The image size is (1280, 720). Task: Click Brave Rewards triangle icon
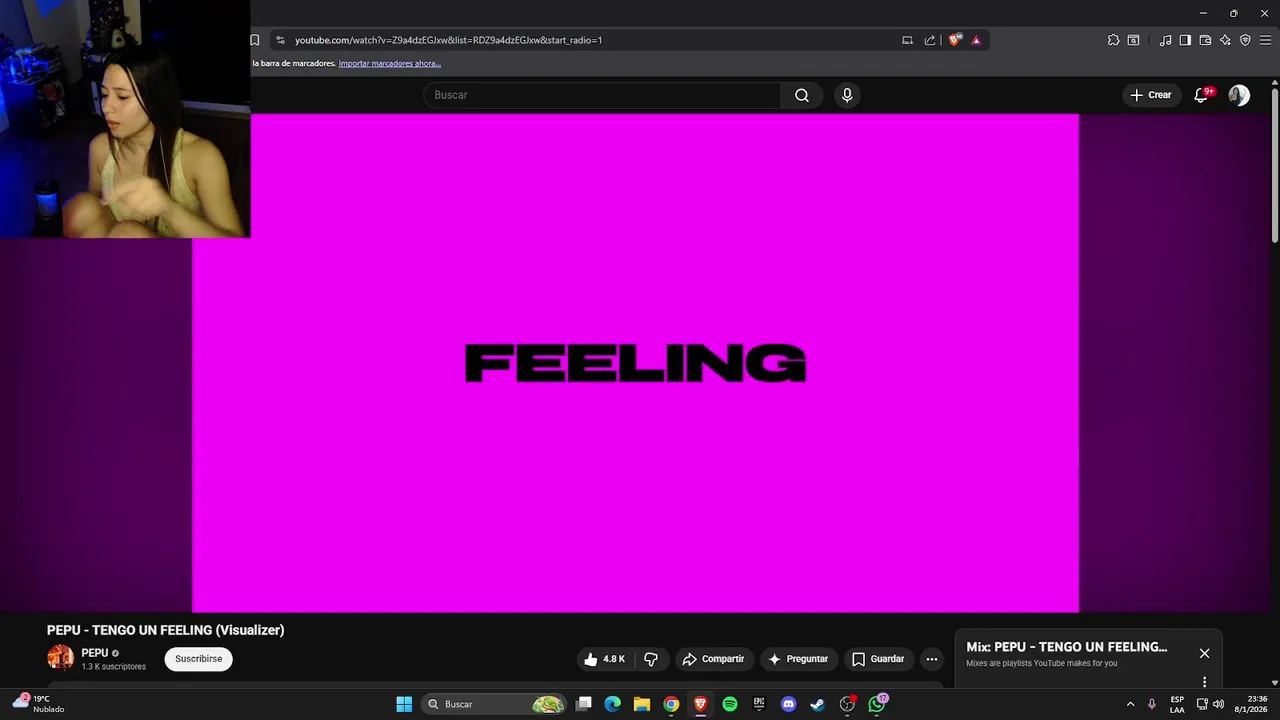[x=976, y=40]
